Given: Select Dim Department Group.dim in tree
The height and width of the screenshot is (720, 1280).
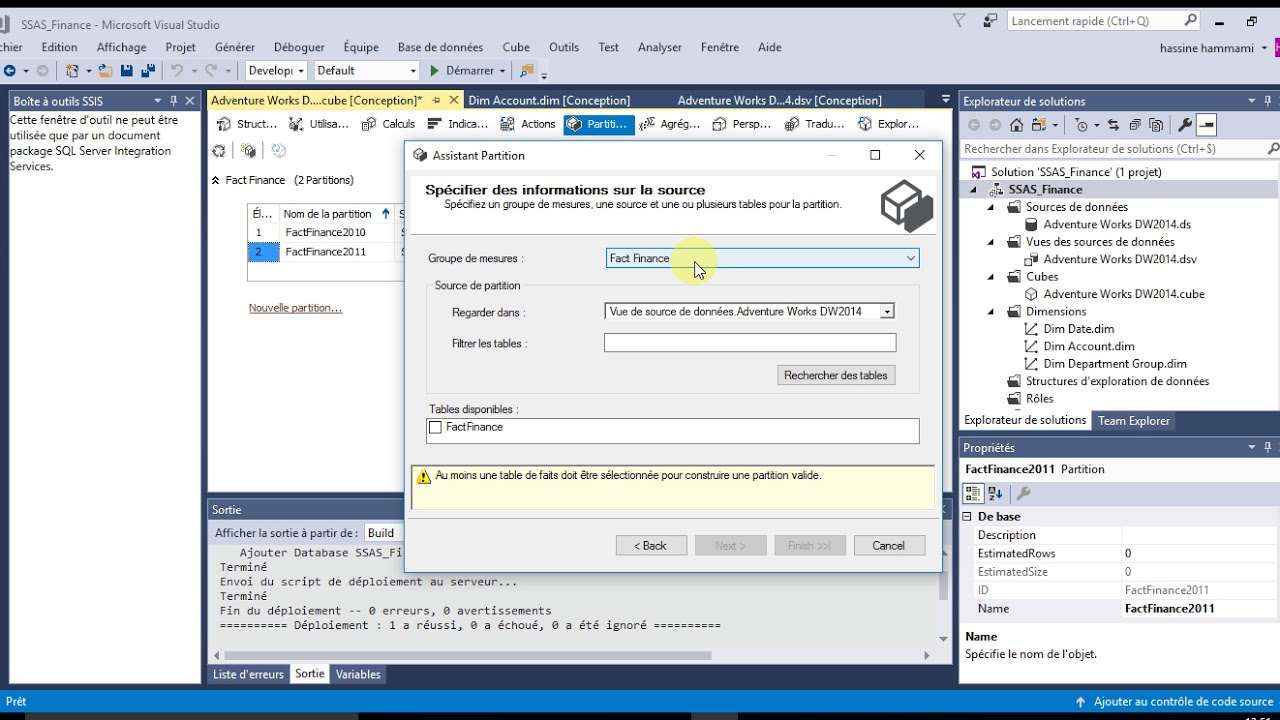Looking at the screenshot, I should pyautogui.click(x=1115, y=364).
